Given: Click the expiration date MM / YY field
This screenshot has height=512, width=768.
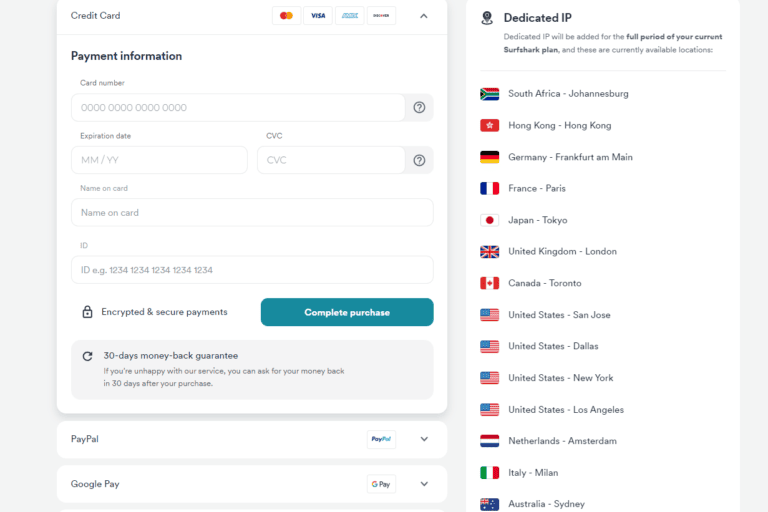Looking at the screenshot, I should coord(159,160).
